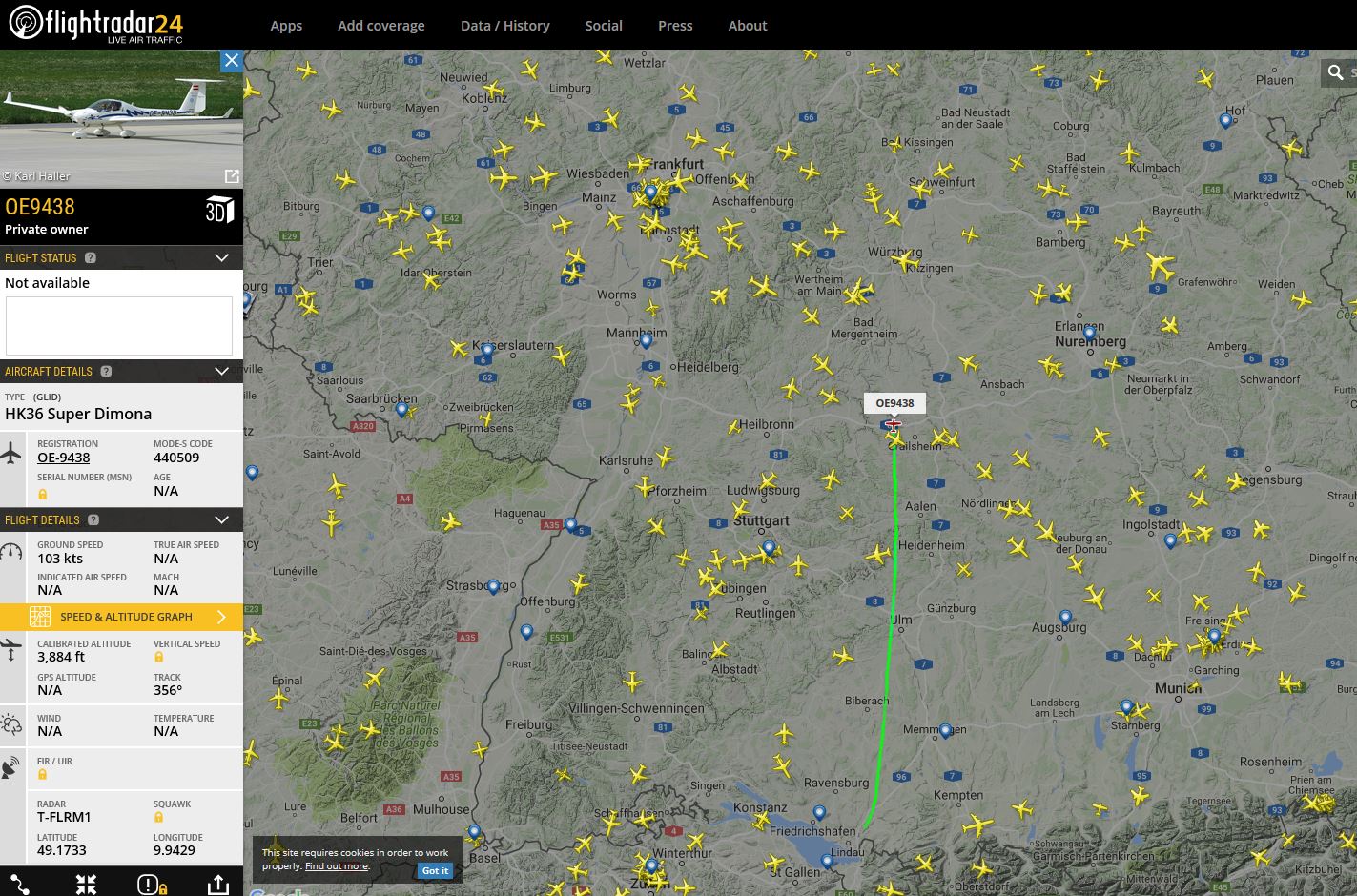Click the map search magnifier icon
The width and height of the screenshot is (1357, 896).
click(x=1335, y=72)
